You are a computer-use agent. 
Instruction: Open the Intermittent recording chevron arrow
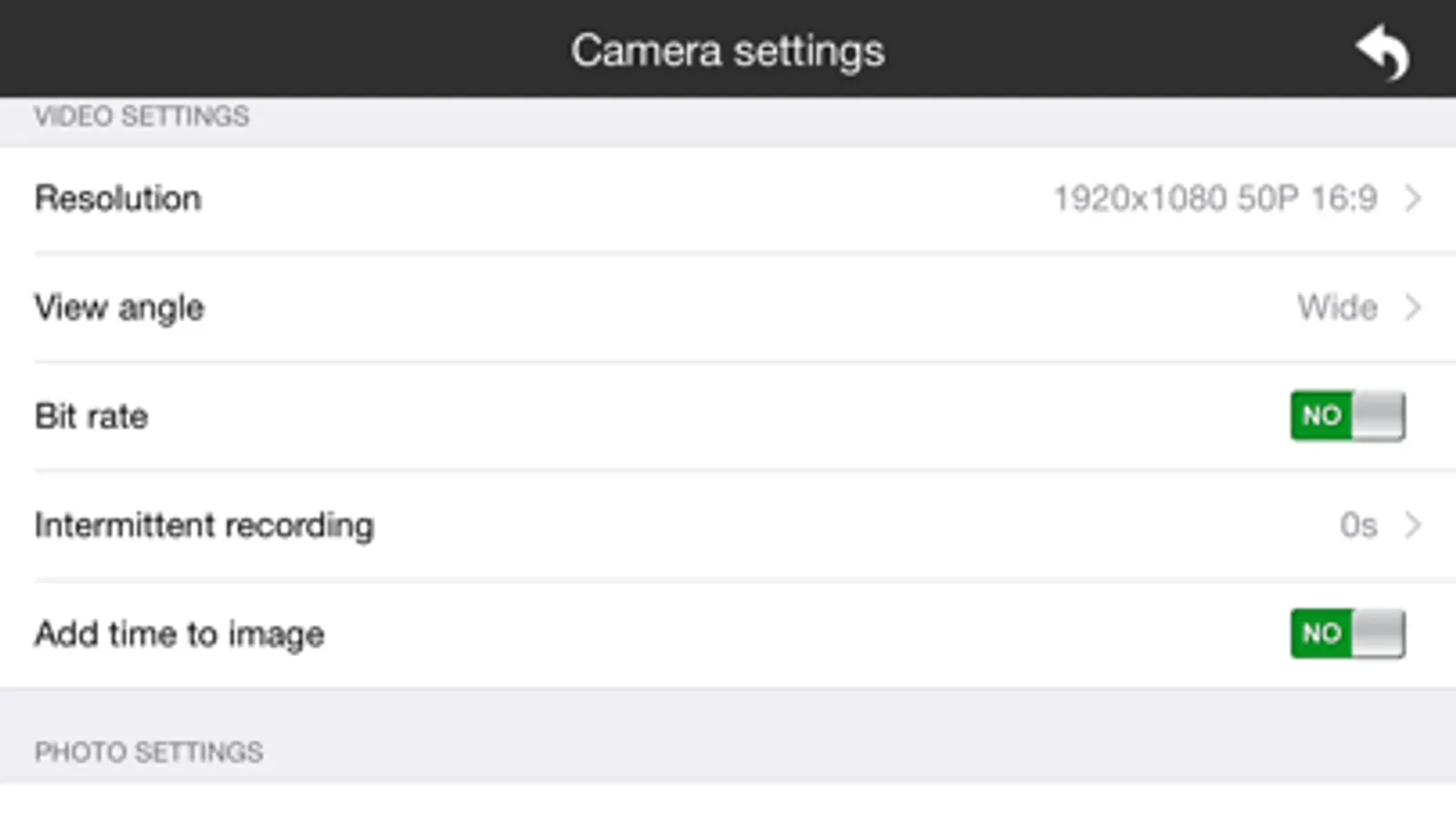click(1412, 526)
